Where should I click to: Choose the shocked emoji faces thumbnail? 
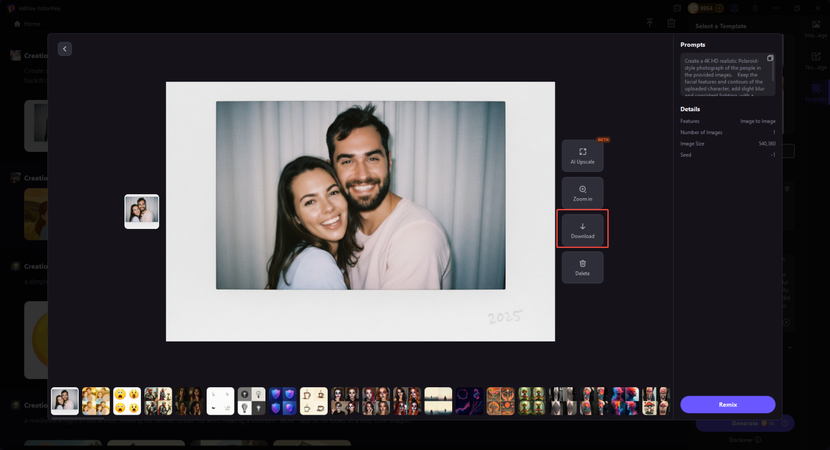pyautogui.click(x=127, y=401)
